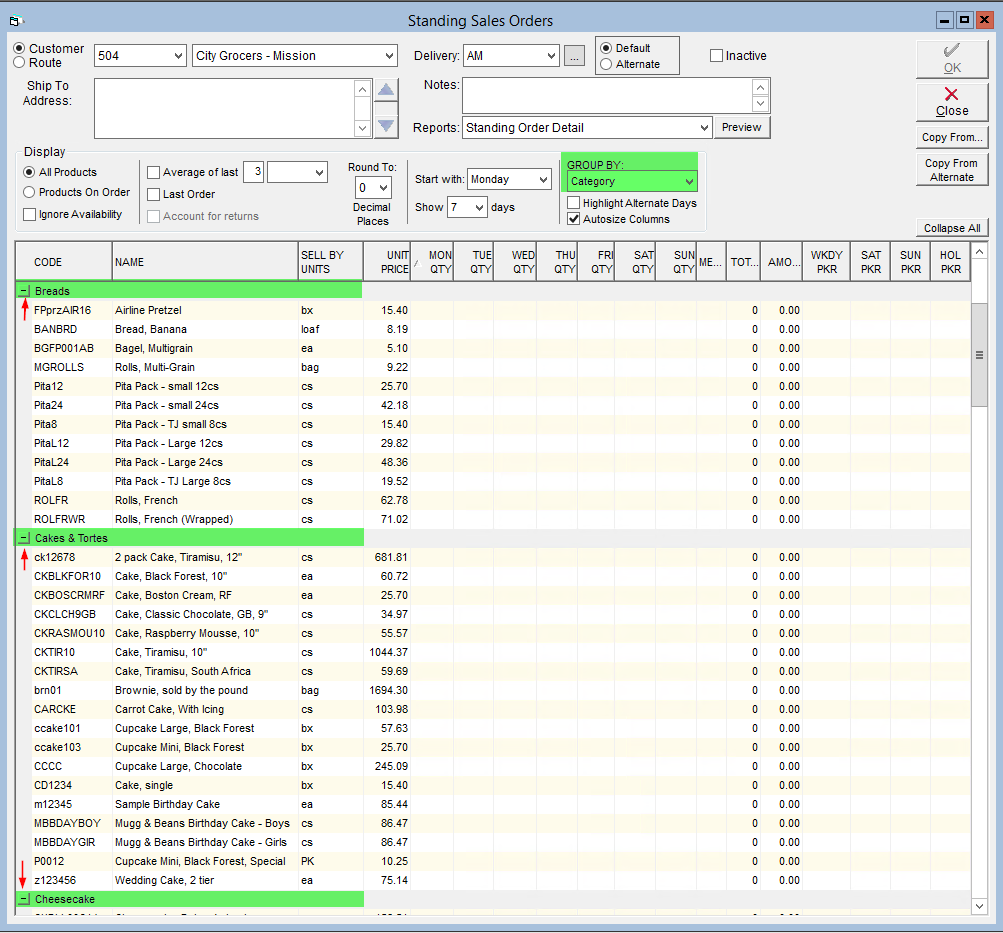1003x933 pixels.
Task: Select the Customer radio button
Action: point(20,49)
